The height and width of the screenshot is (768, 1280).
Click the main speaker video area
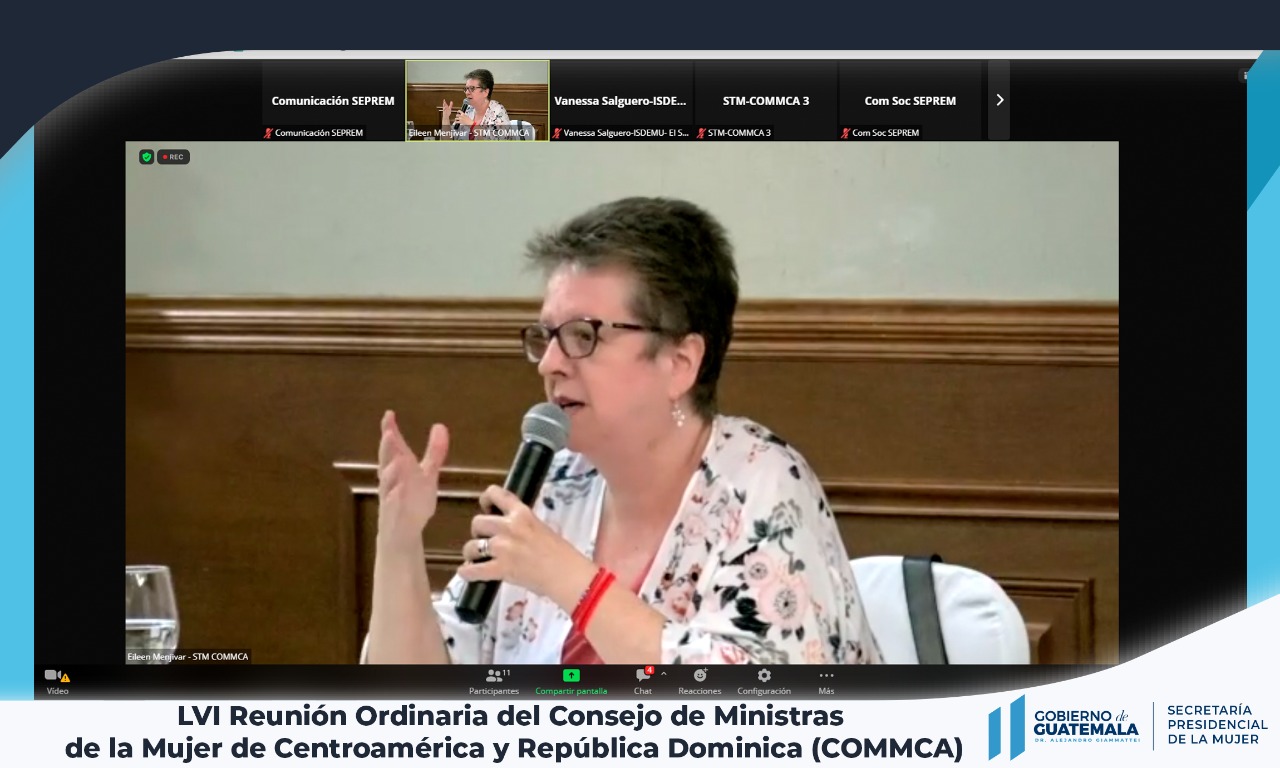point(621,400)
